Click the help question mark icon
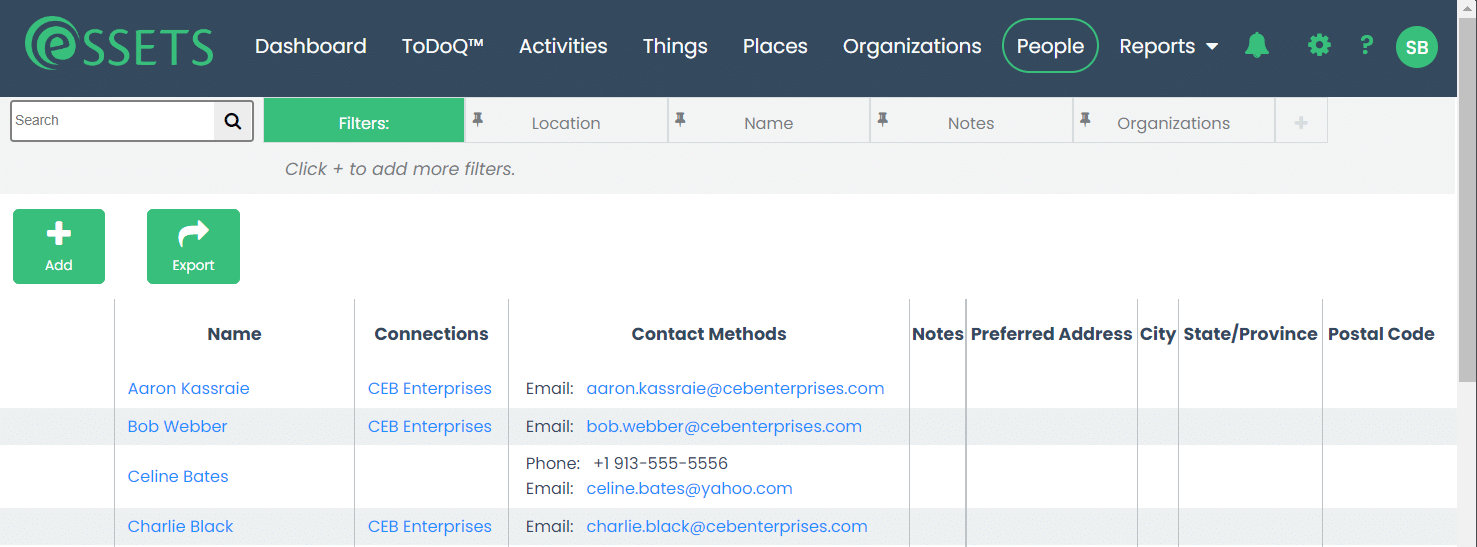Viewport: 1477px width, 547px height. click(1366, 45)
